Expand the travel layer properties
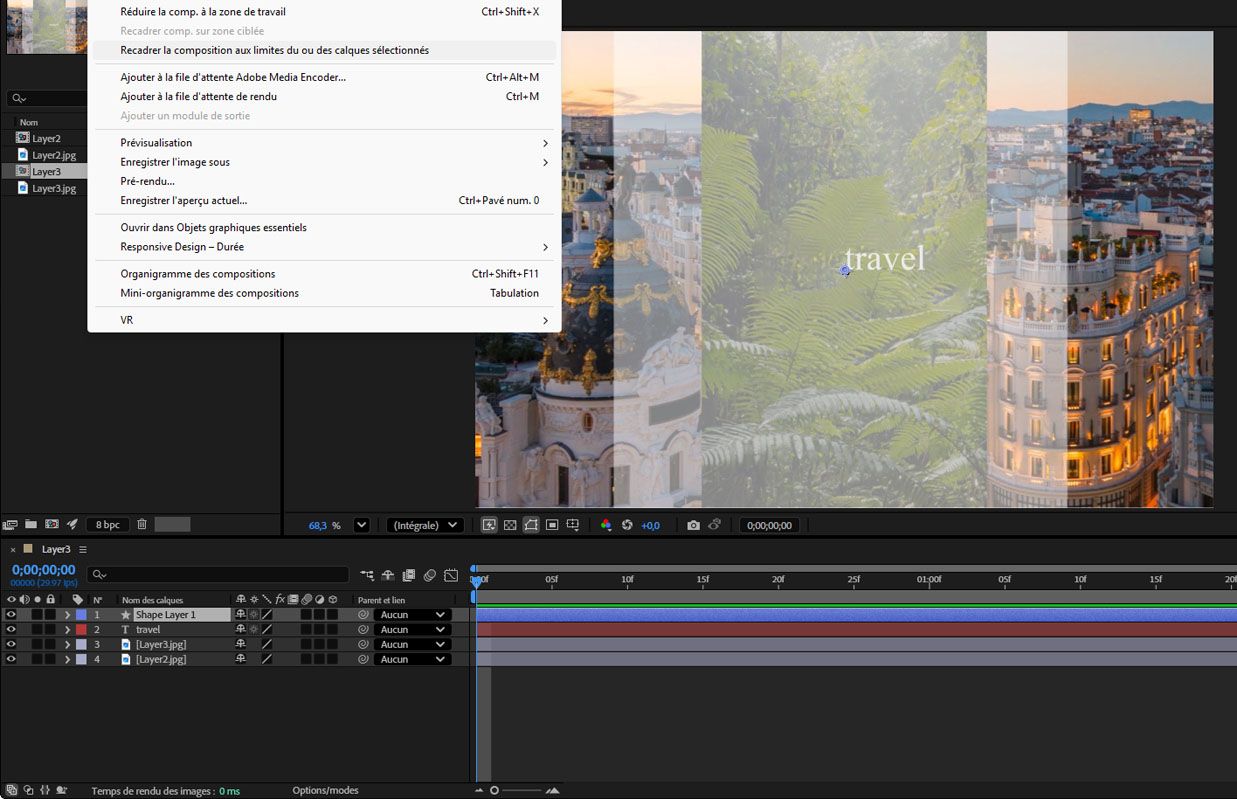The image size is (1237, 799). point(67,630)
